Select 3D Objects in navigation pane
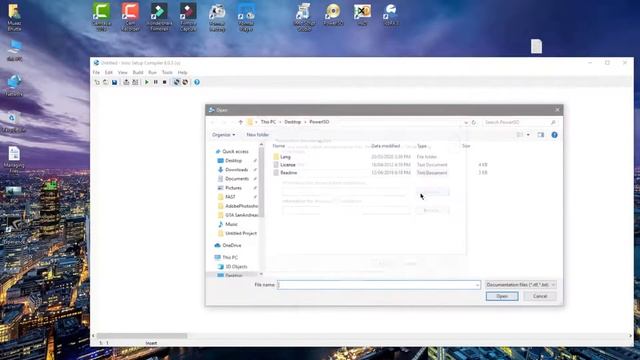640x360 pixels. tap(236, 267)
